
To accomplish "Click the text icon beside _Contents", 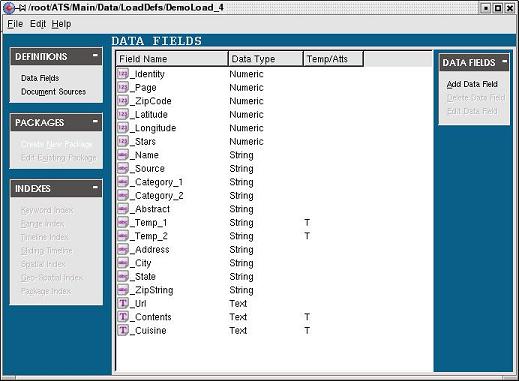I will click(x=123, y=317).
